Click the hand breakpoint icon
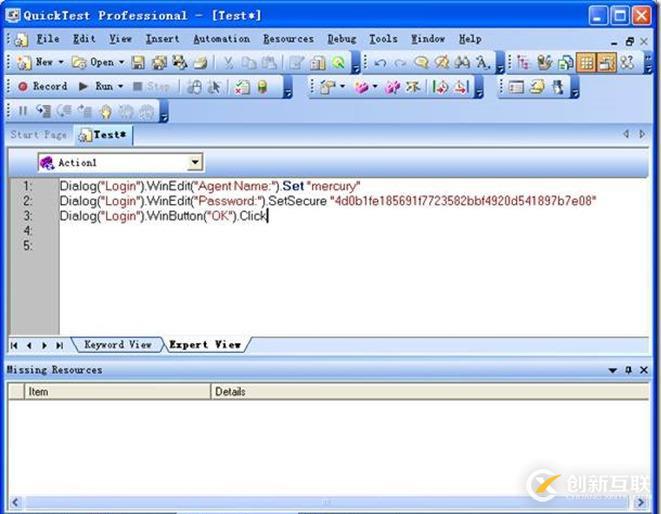The width and height of the screenshot is (661, 514). (x=105, y=111)
